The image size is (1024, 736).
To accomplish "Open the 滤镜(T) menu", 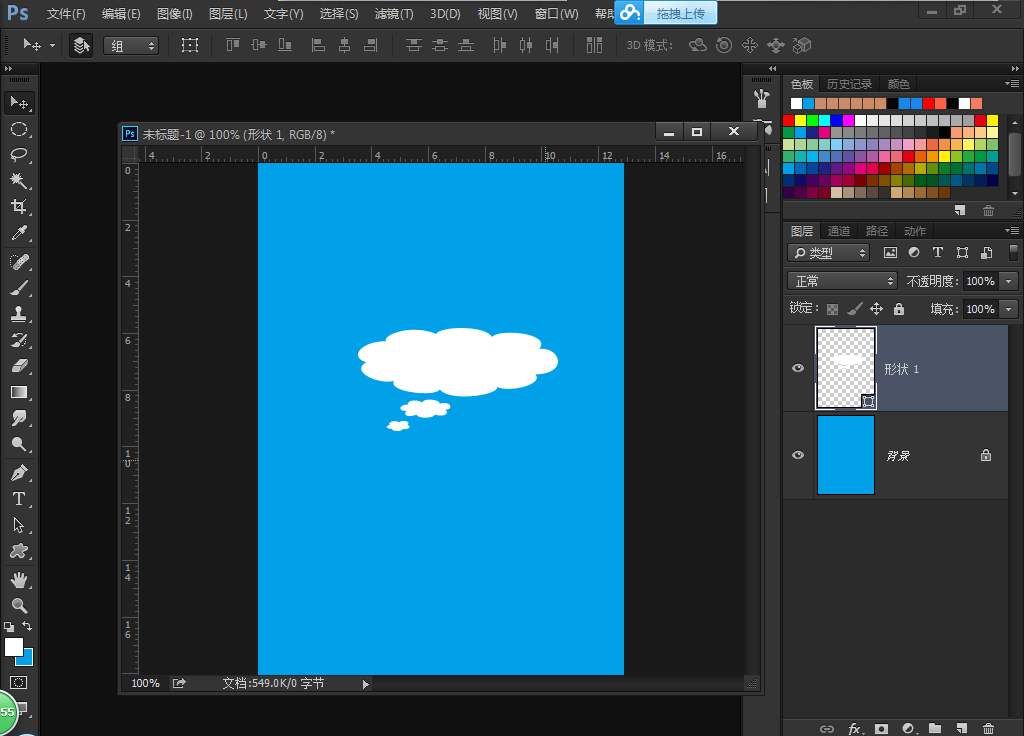I will click(x=393, y=14).
